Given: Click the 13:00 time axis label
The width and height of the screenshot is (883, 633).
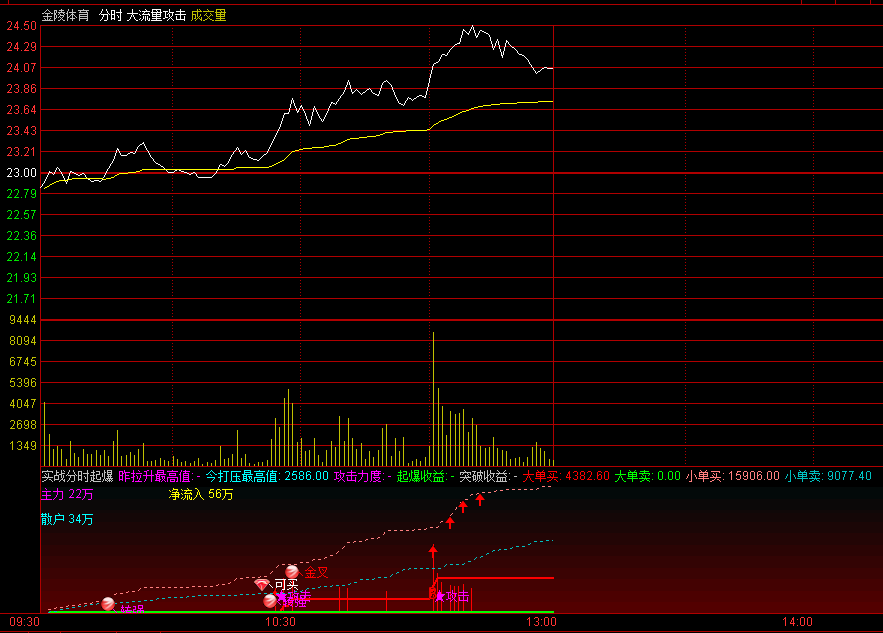Looking at the screenshot, I should point(541,622).
